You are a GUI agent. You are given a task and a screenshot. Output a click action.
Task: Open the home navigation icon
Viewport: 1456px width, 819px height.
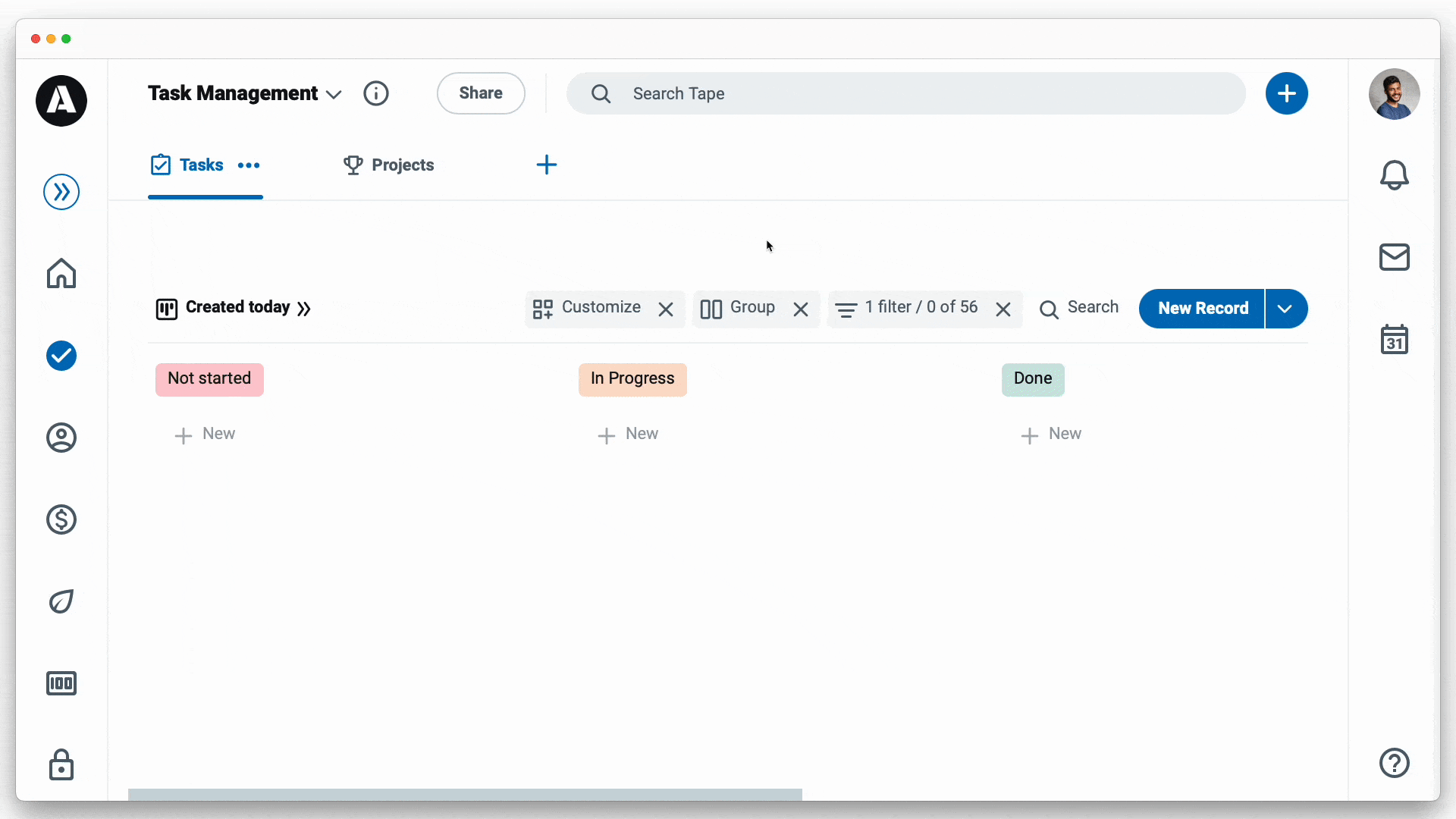pyautogui.click(x=61, y=274)
